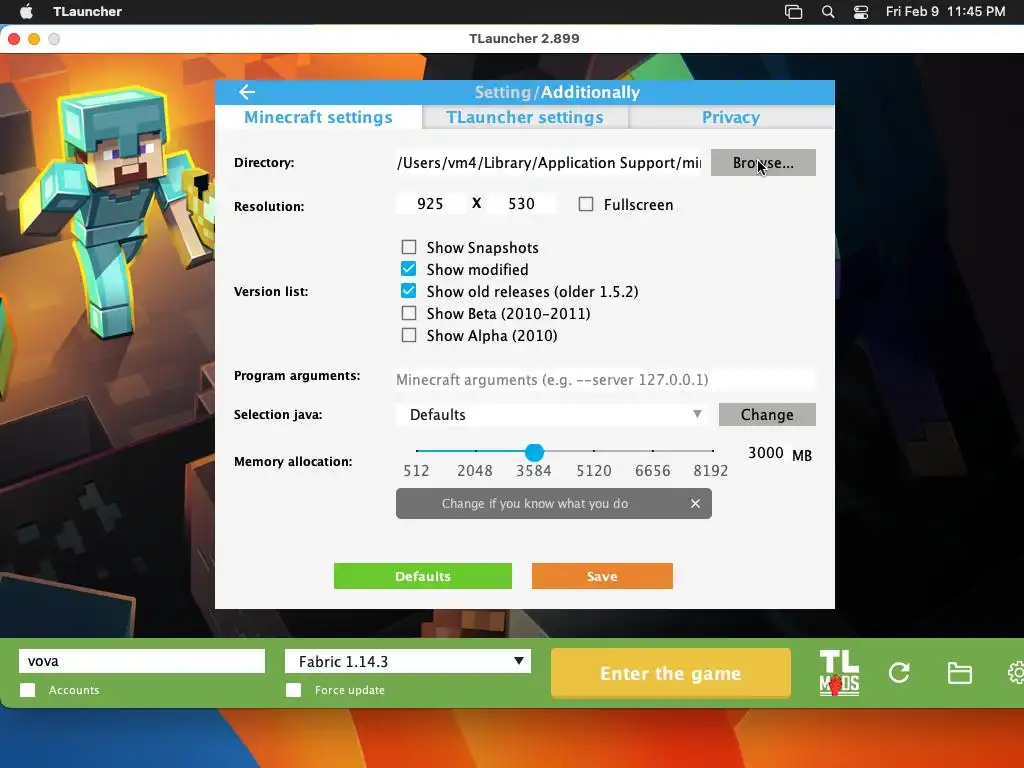Viewport: 1024px width, 768px height.
Task: Expand the Selection java Defaults dropdown
Action: point(552,415)
